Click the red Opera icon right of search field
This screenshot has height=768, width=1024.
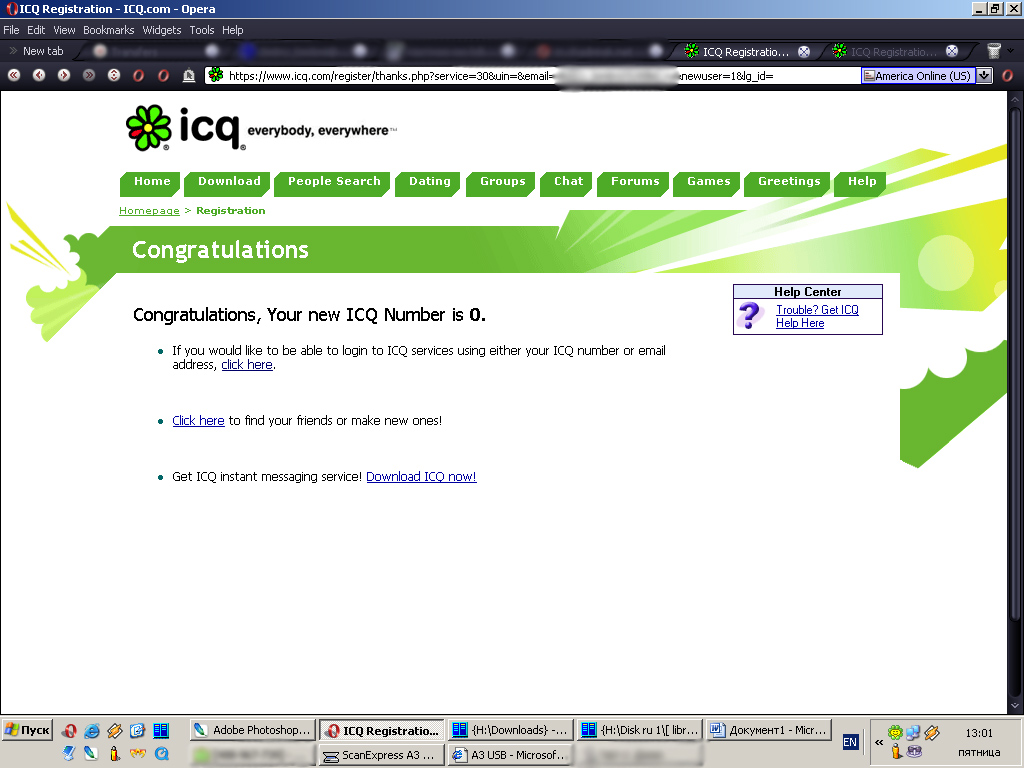click(1008, 75)
